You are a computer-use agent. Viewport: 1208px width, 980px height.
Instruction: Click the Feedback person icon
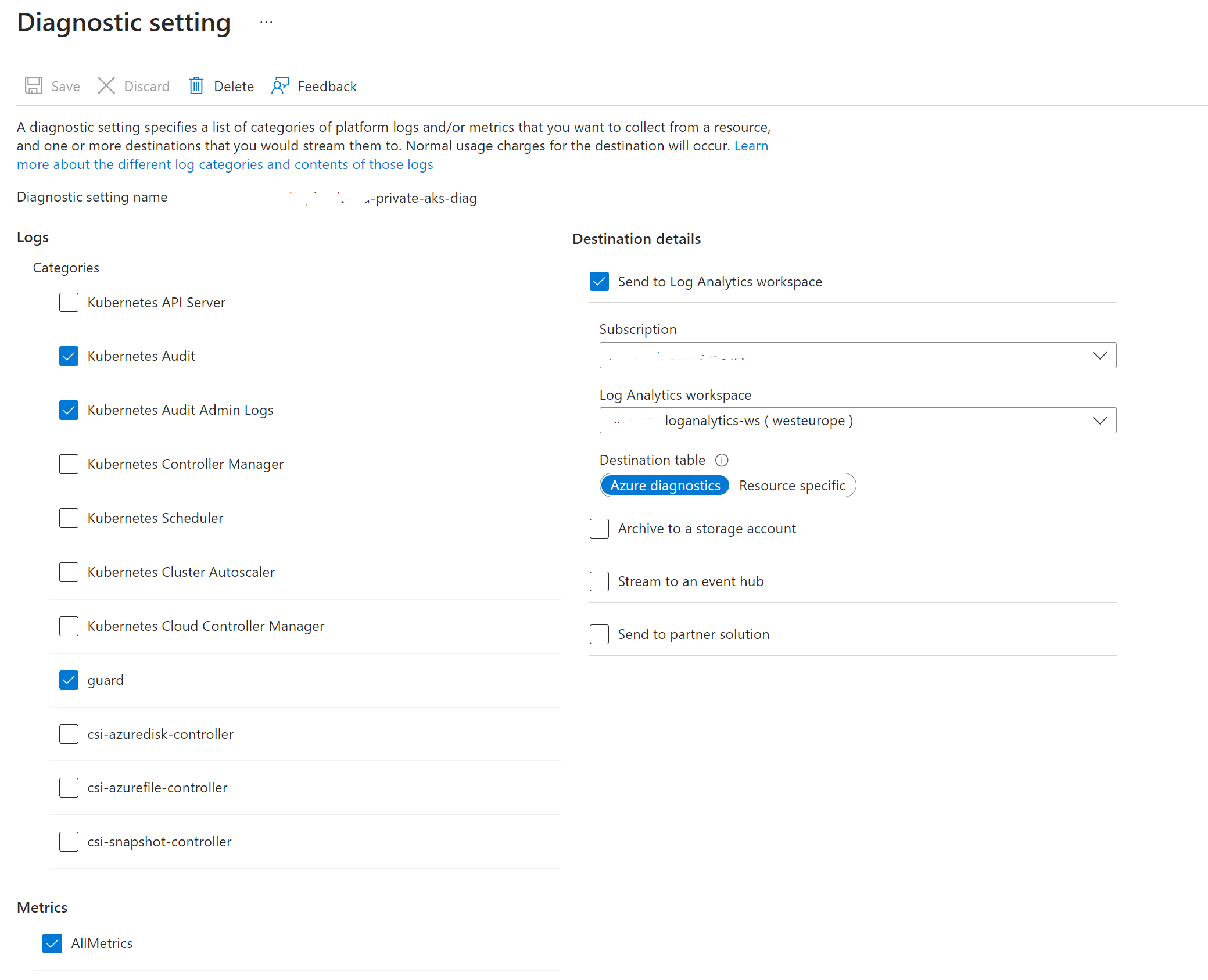click(x=280, y=86)
